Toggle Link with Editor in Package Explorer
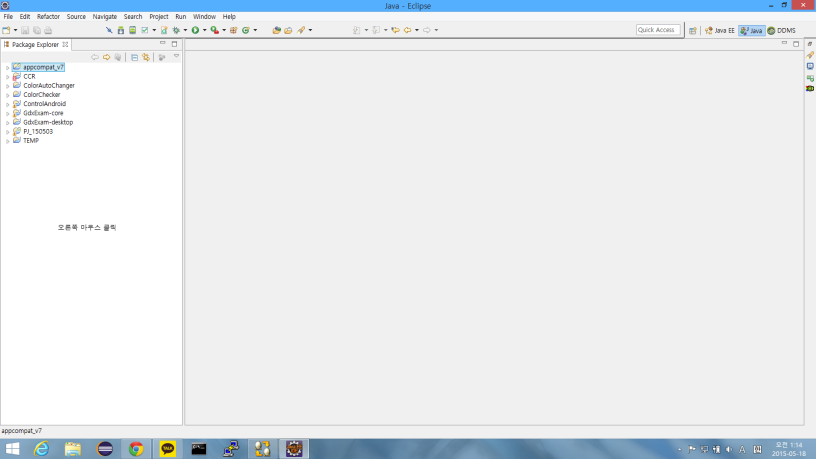 coord(146,57)
